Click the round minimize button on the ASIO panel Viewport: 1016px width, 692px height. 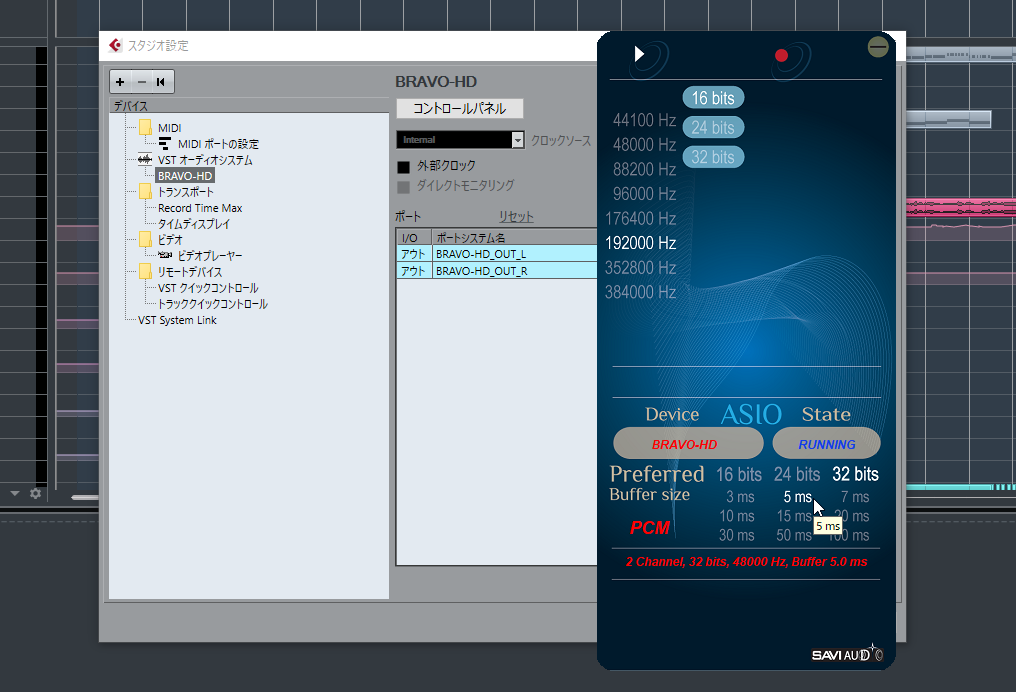pyautogui.click(x=878, y=47)
